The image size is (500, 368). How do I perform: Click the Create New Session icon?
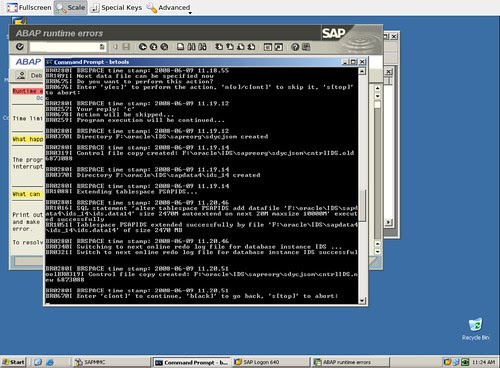tap(268, 47)
